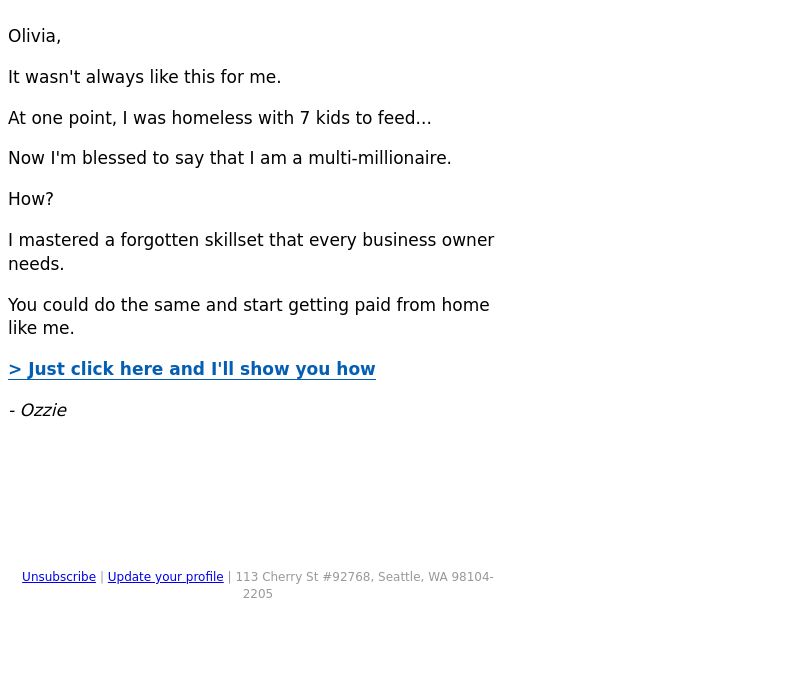This screenshot has width=800, height=680.
Task: Click the 'Olivia,' greeting line
Action: click(34, 36)
